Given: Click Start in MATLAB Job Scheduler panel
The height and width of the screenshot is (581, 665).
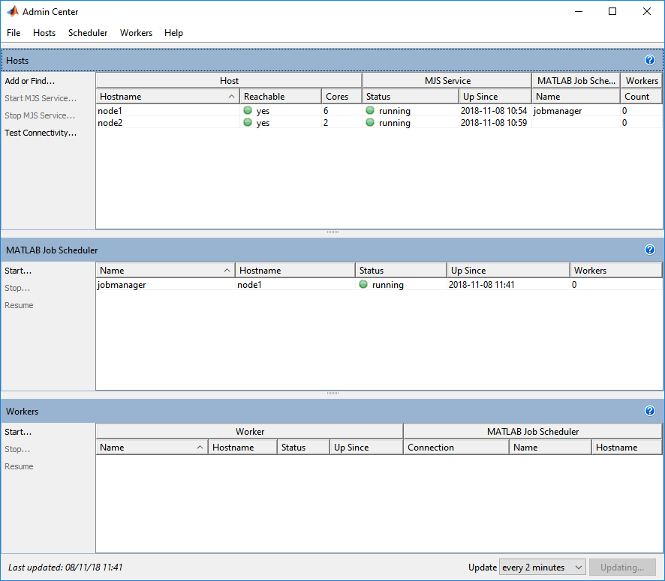Looking at the screenshot, I should (x=18, y=270).
